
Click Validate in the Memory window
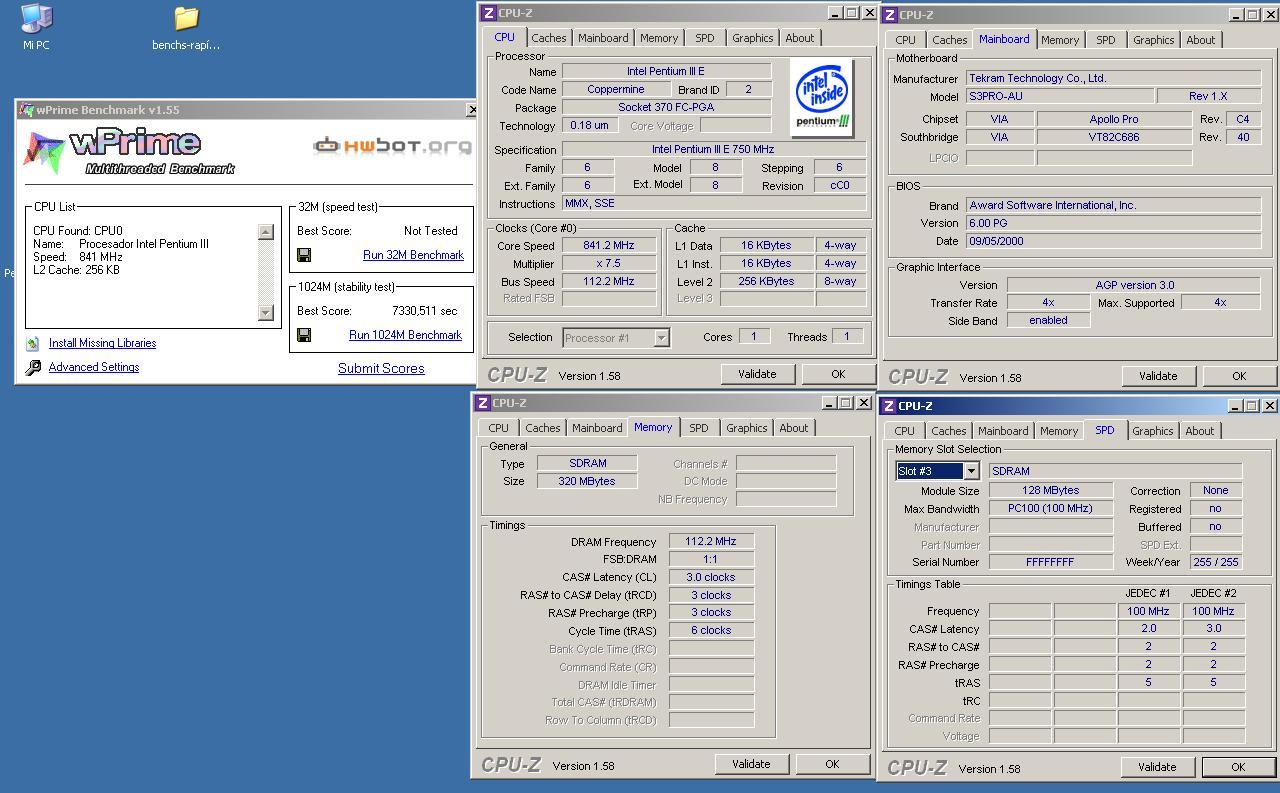[751, 764]
